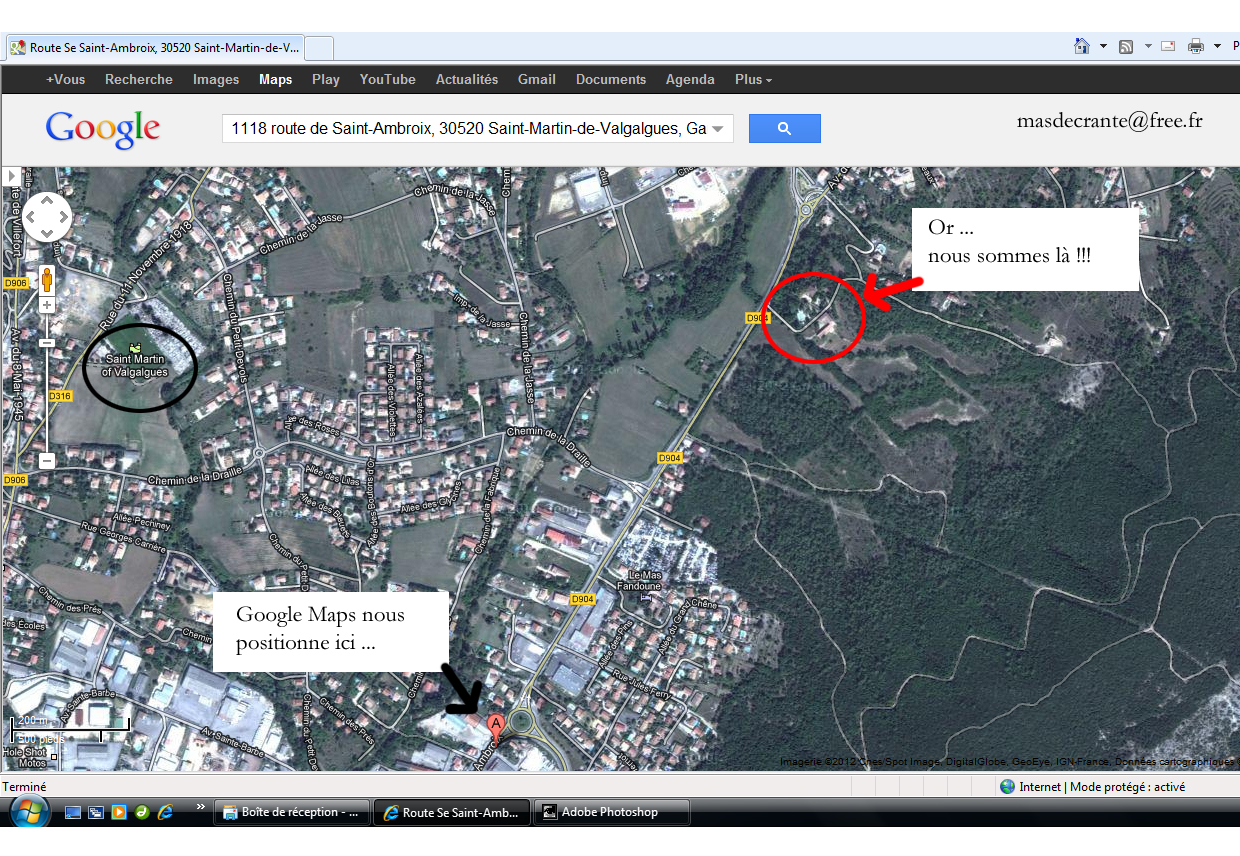Image resolution: width=1240 pixels, height=856 pixels.
Task: Click the Mode protégé : activé status text
Action: click(x=1127, y=787)
